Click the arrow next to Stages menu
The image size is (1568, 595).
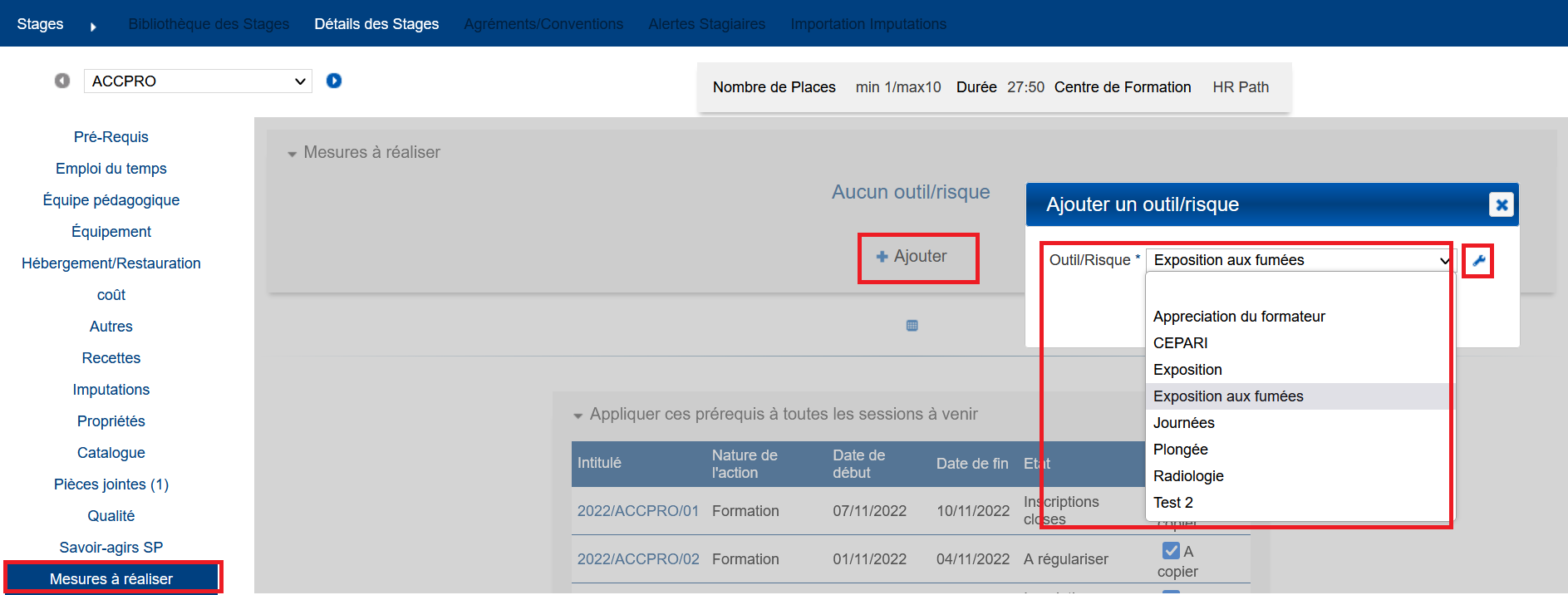(x=93, y=27)
